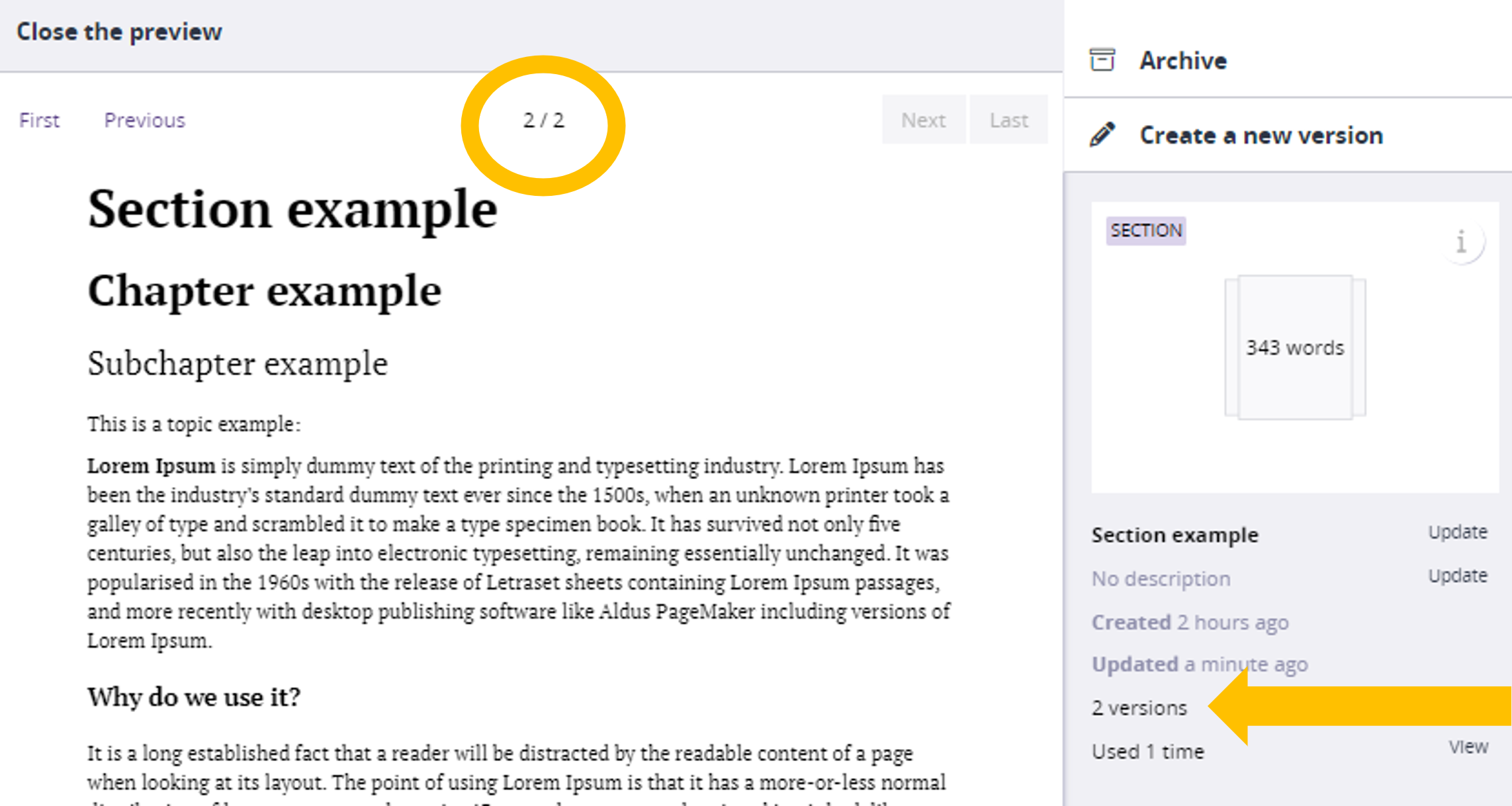
Task: Go to First page link
Action: [39, 120]
